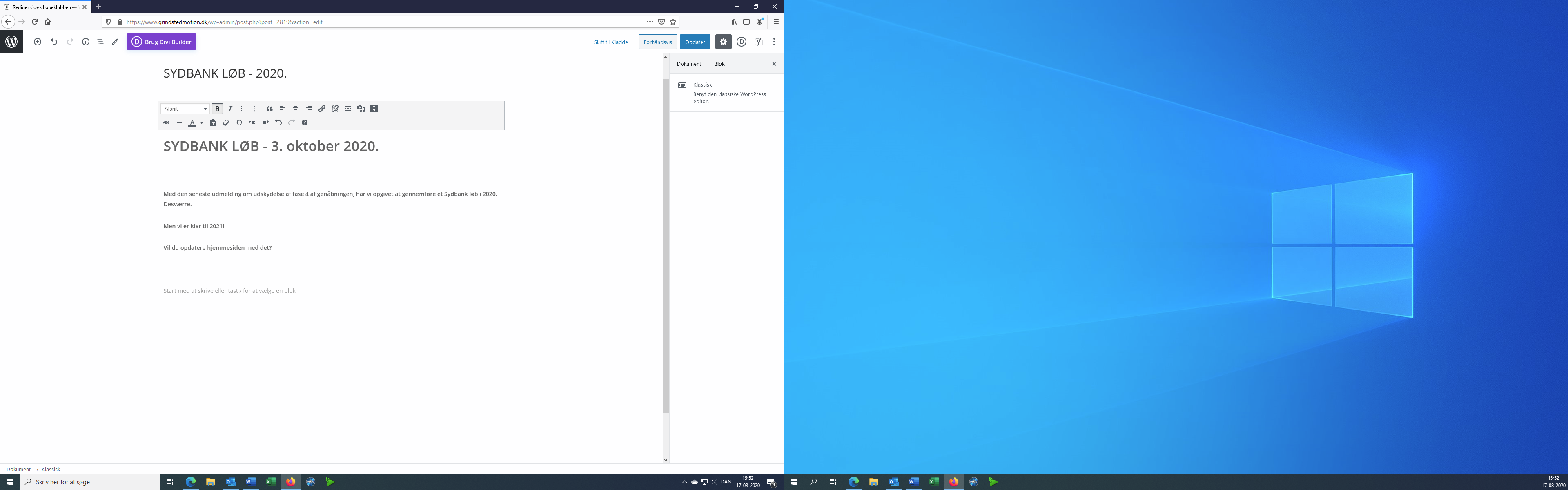Click the Firefox address bar URL
This screenshot has height=490, width=1568.
pos(225,22)
